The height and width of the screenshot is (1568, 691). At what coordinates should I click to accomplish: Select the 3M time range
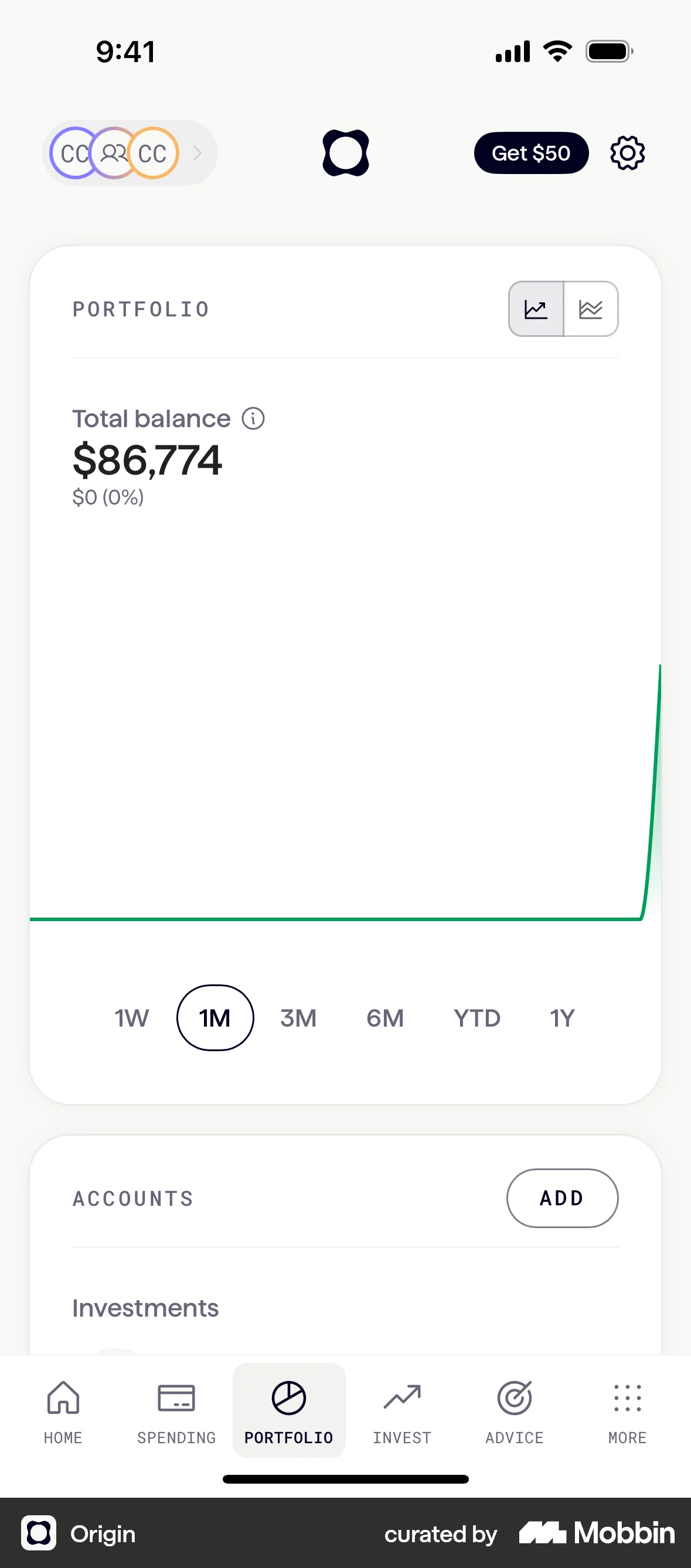point(298,1018)
